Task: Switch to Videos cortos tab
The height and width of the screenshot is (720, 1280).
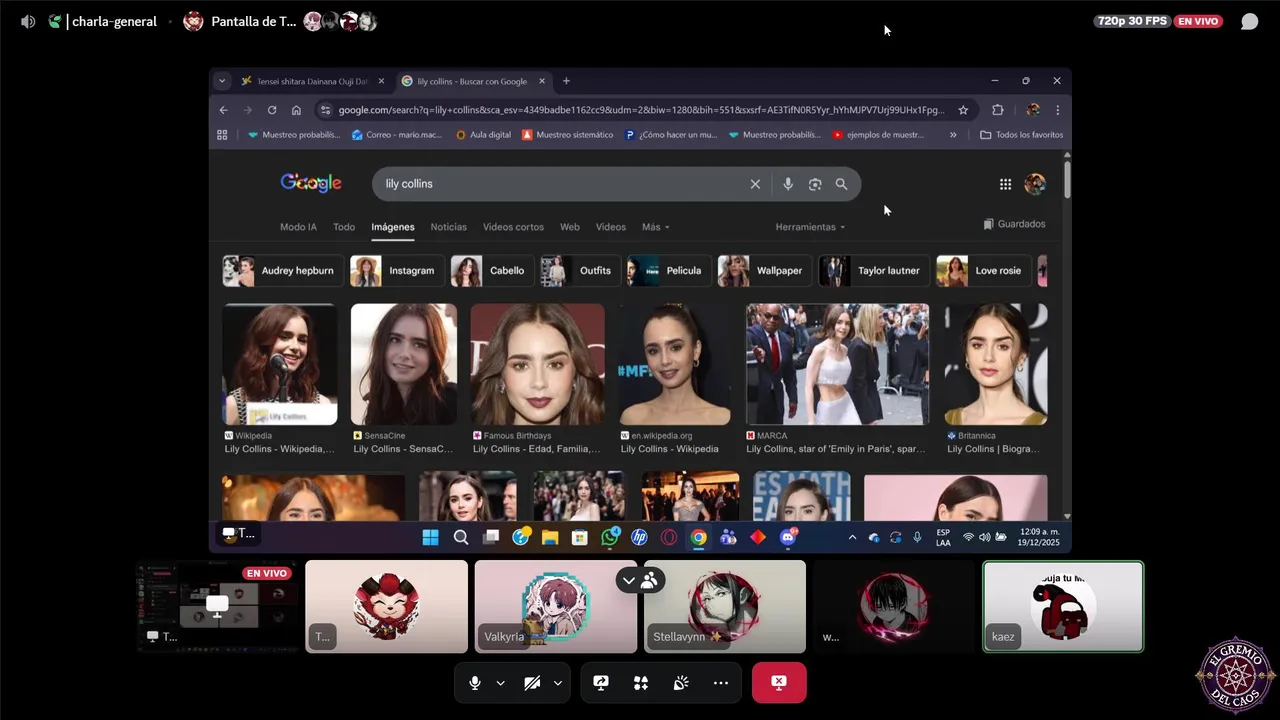Action: point(513,227)
